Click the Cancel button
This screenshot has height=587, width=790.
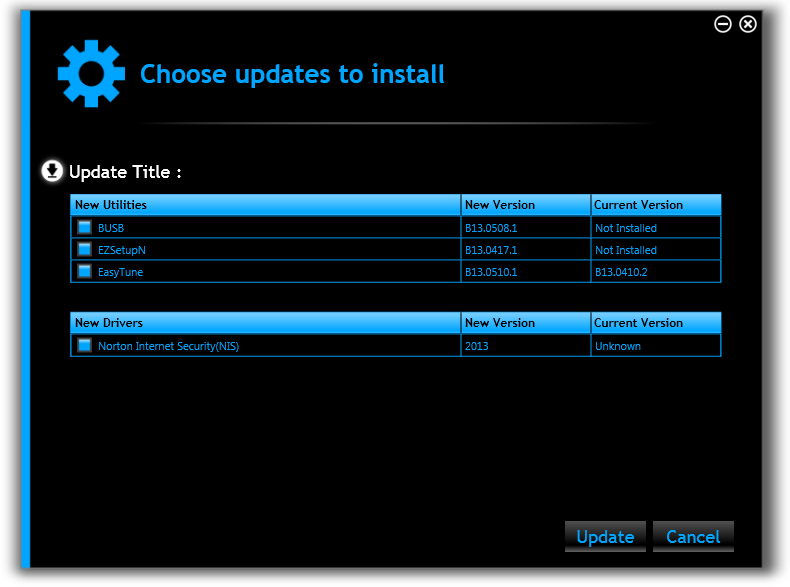tap(693, 537)
